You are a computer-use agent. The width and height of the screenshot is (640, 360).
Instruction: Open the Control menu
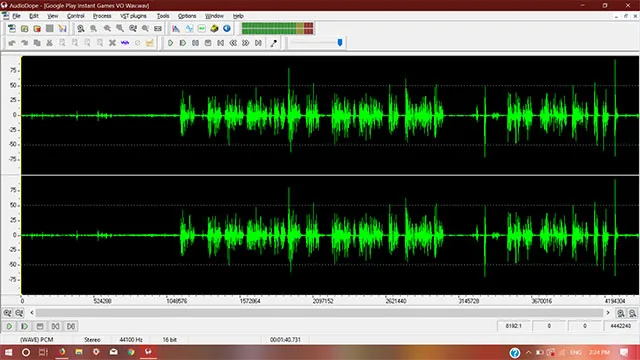click(x=76, y=16)
